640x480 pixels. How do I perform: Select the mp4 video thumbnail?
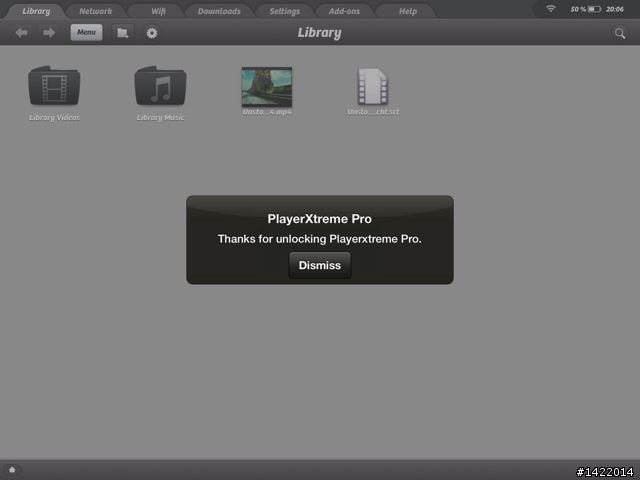267,87
